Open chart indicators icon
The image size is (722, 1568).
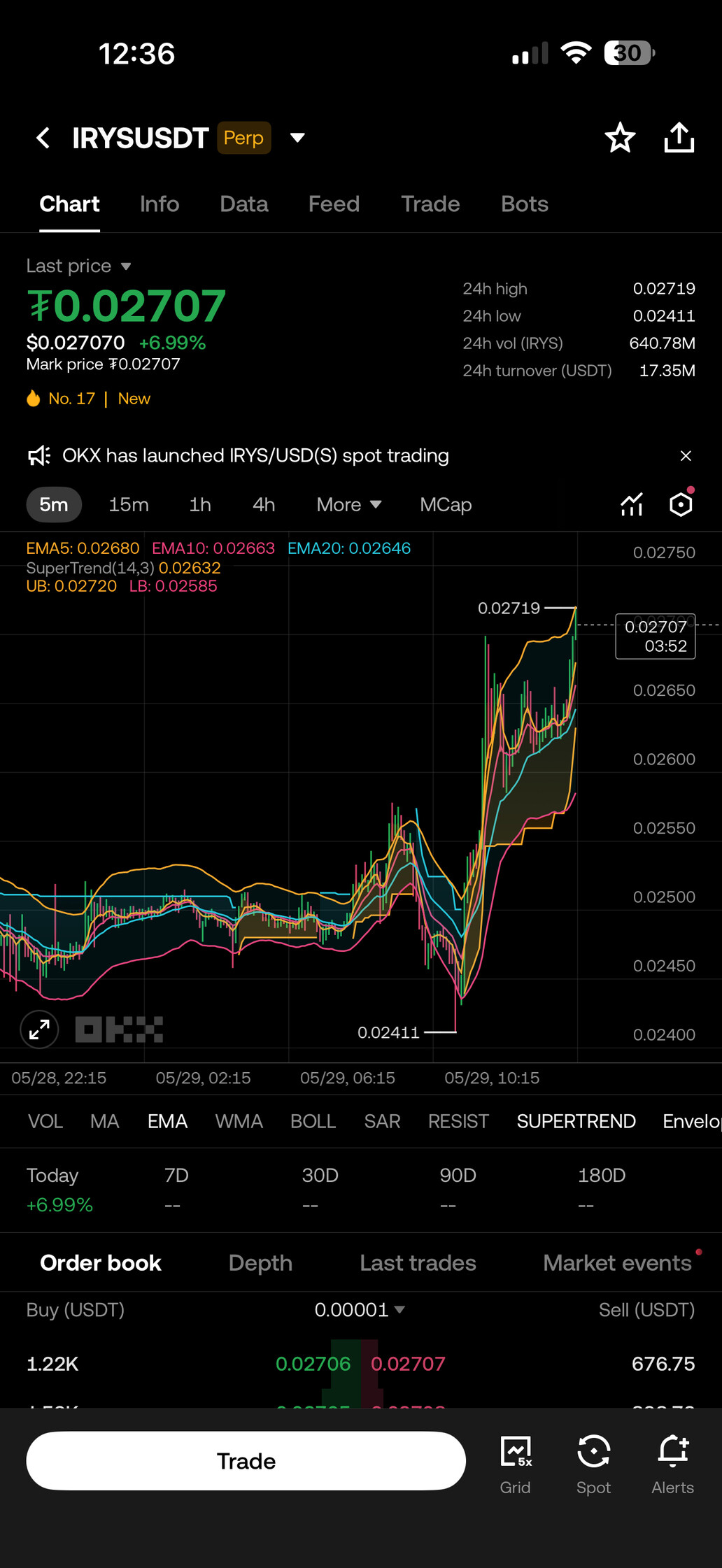click(x=631, y=504)
